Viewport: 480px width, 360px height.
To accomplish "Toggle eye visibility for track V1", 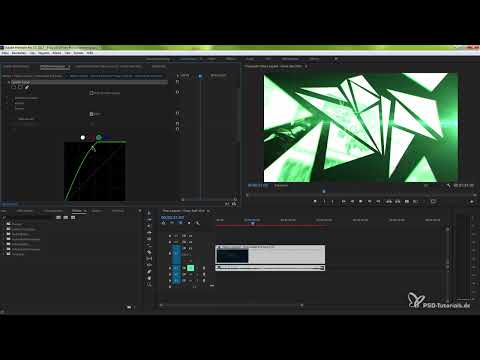I will 190,249.
